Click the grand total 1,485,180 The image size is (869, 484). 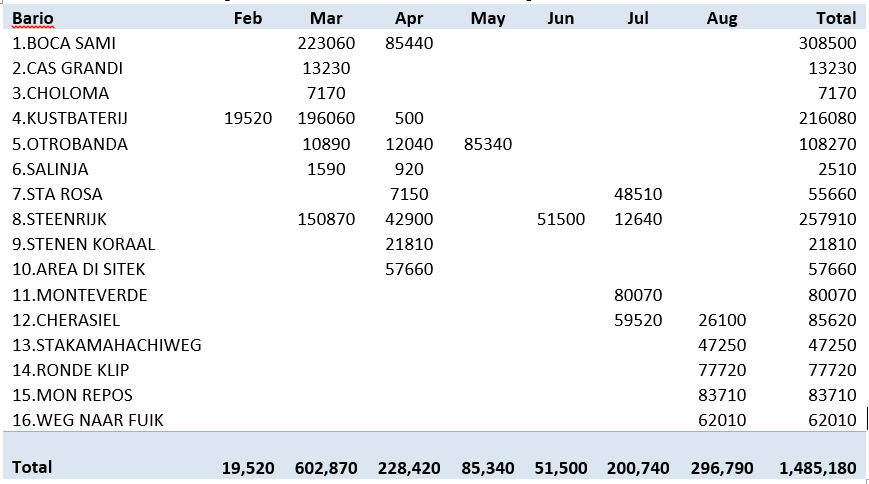click(817, 468)
